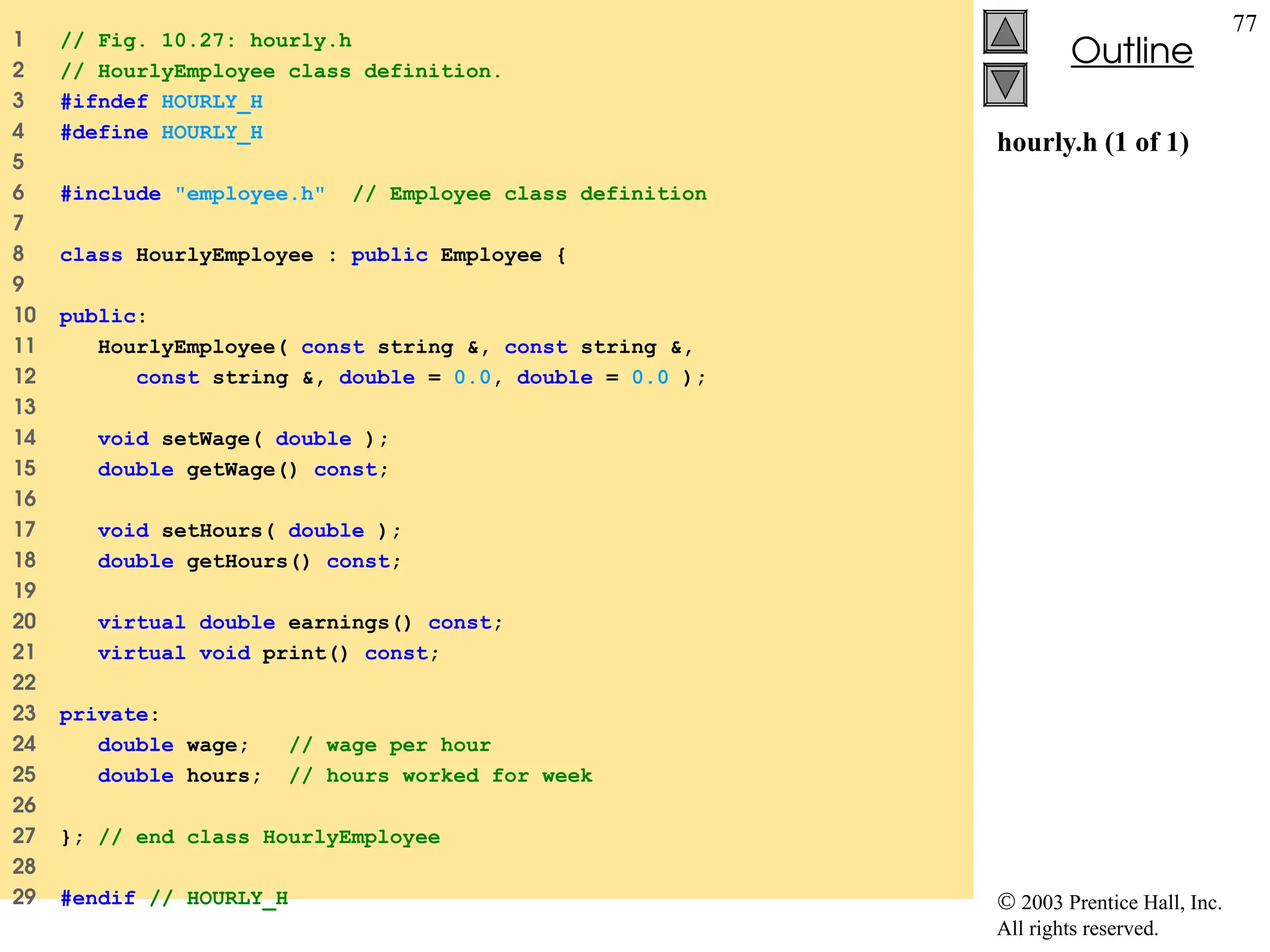Click the down arrow navigation button
Screen dimensions: 1270x952
pos(1005,85)
